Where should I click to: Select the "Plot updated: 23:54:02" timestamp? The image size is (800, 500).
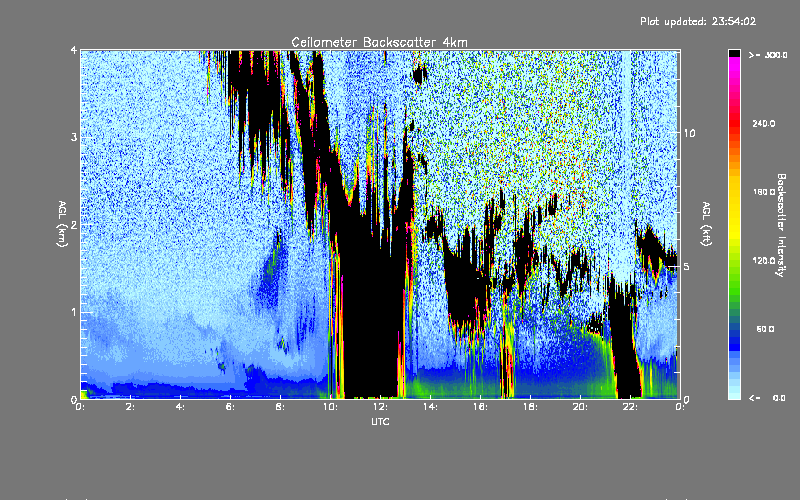[698, 21]
